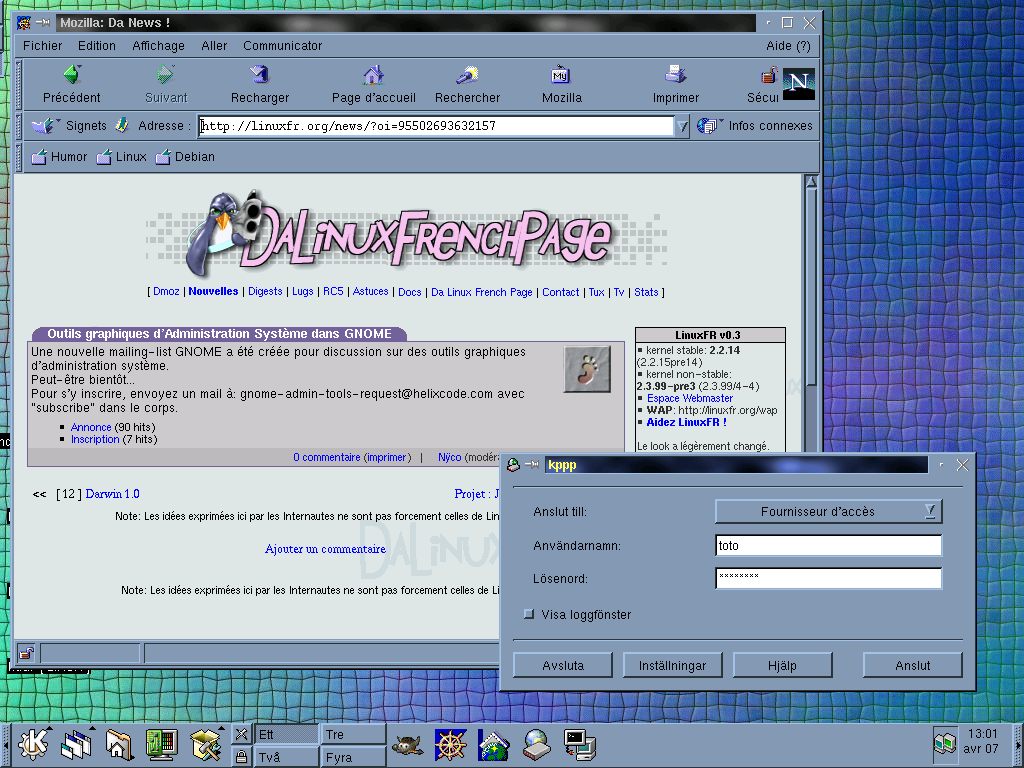Click the docked network tray icon
Image resolution: width=1024 pixels, height=768 pixels.
tap(944, 744)
